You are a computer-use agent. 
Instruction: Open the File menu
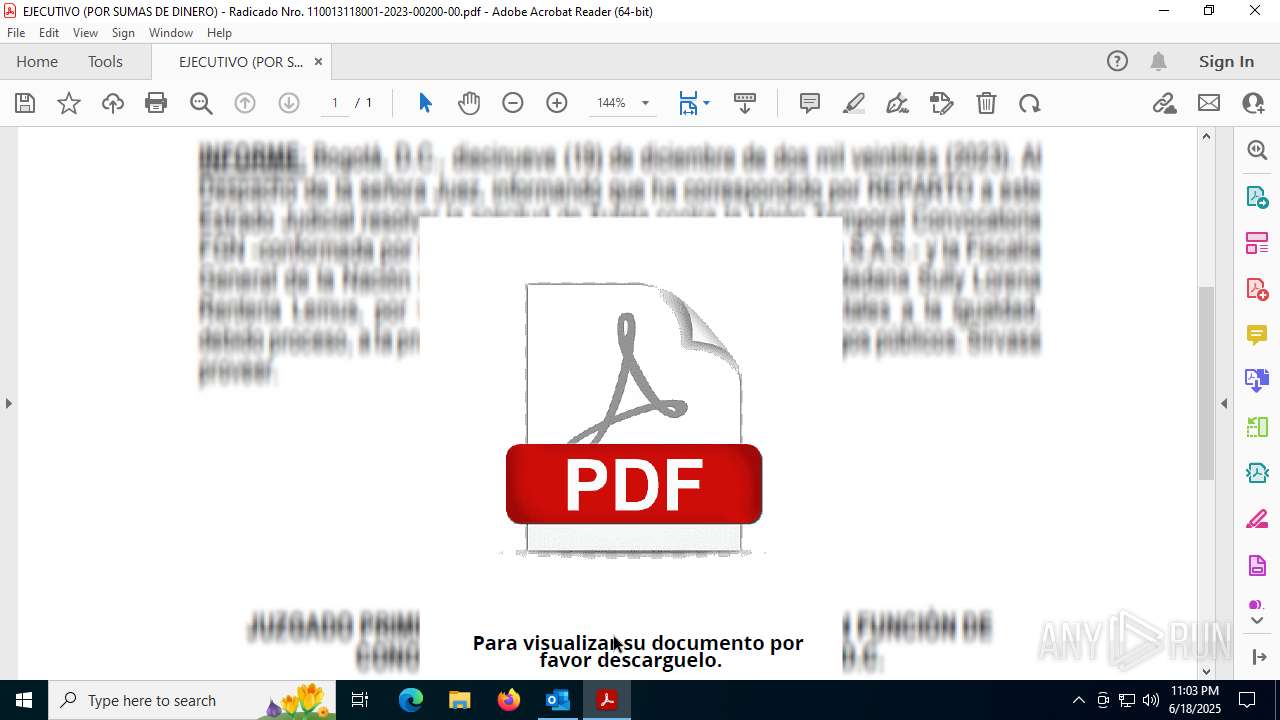16,33
